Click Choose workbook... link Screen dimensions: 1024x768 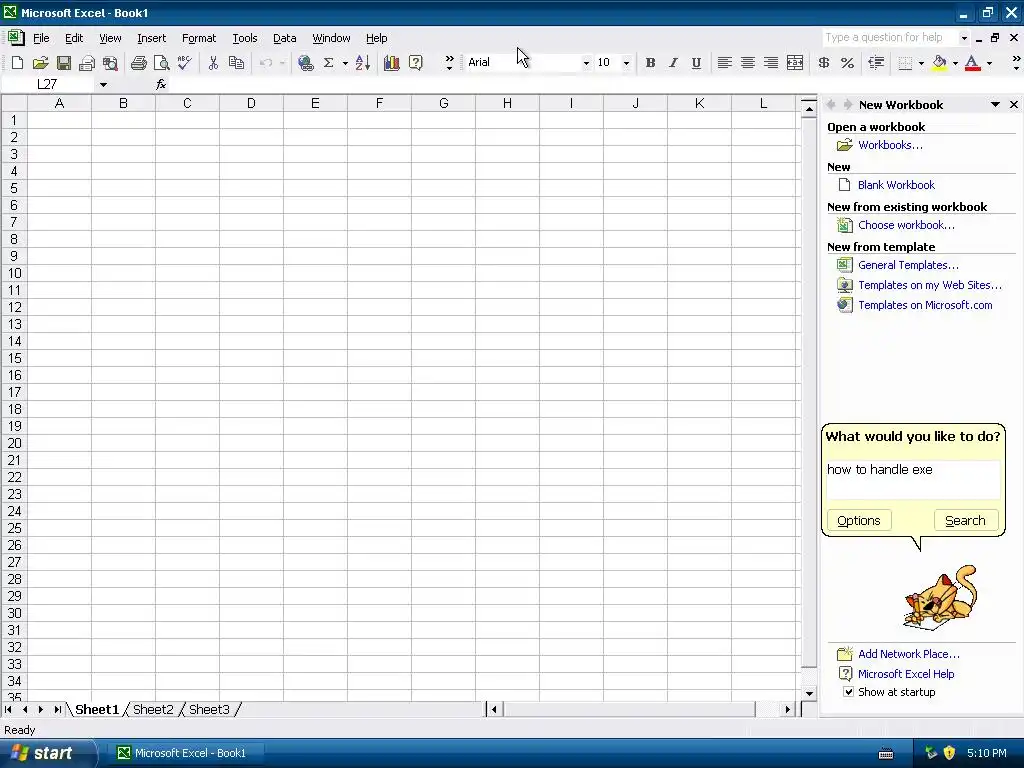coord(906,225)
